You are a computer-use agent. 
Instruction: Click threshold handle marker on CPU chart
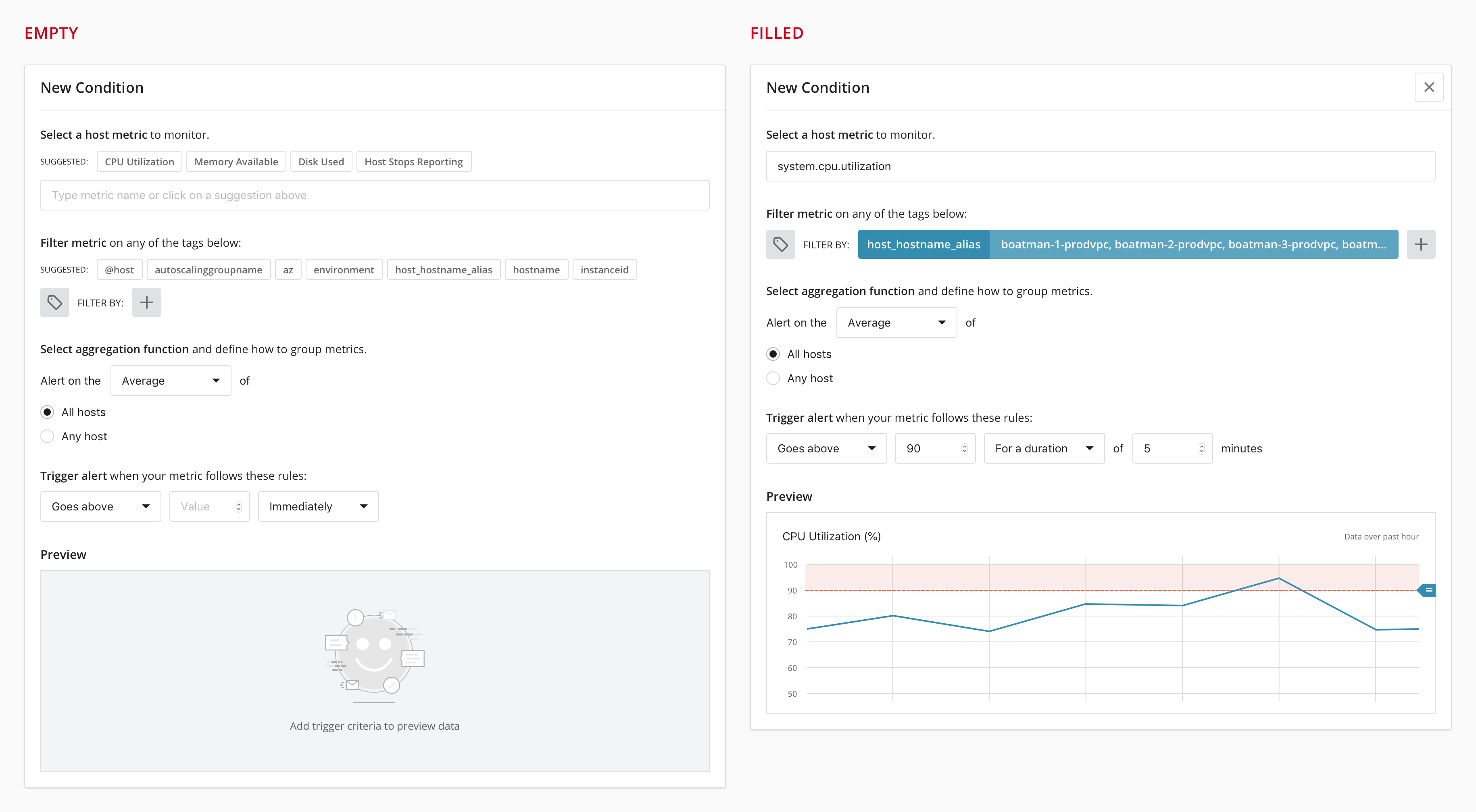tap(1427, 590)
